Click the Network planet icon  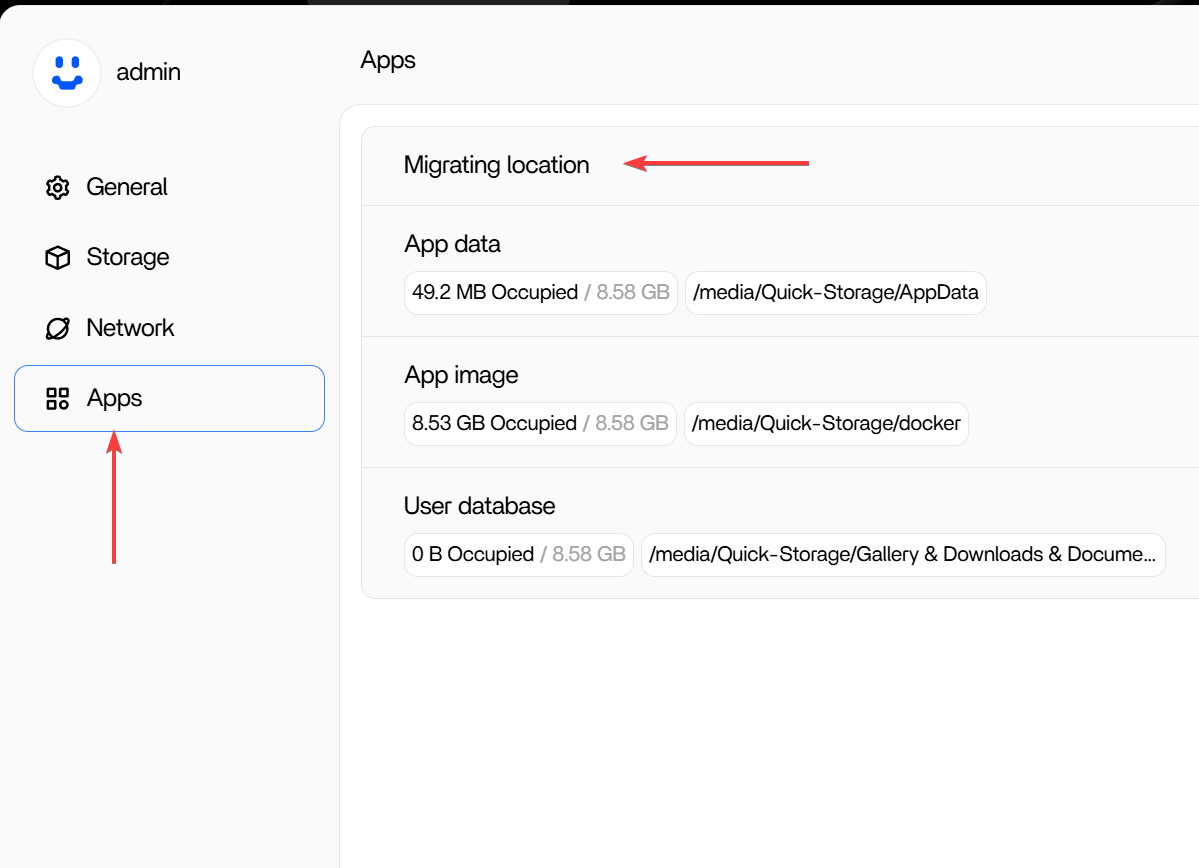(57, 328)
